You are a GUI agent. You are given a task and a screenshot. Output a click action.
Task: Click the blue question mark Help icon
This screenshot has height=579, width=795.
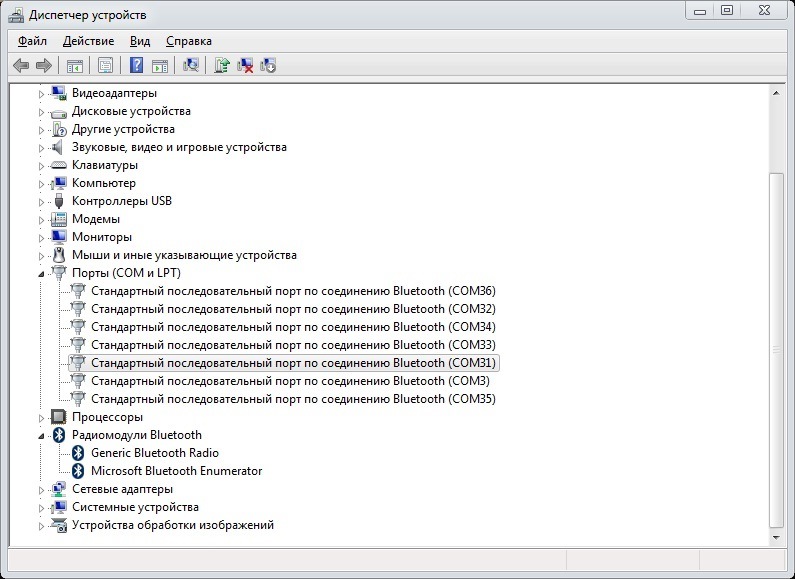136,65
